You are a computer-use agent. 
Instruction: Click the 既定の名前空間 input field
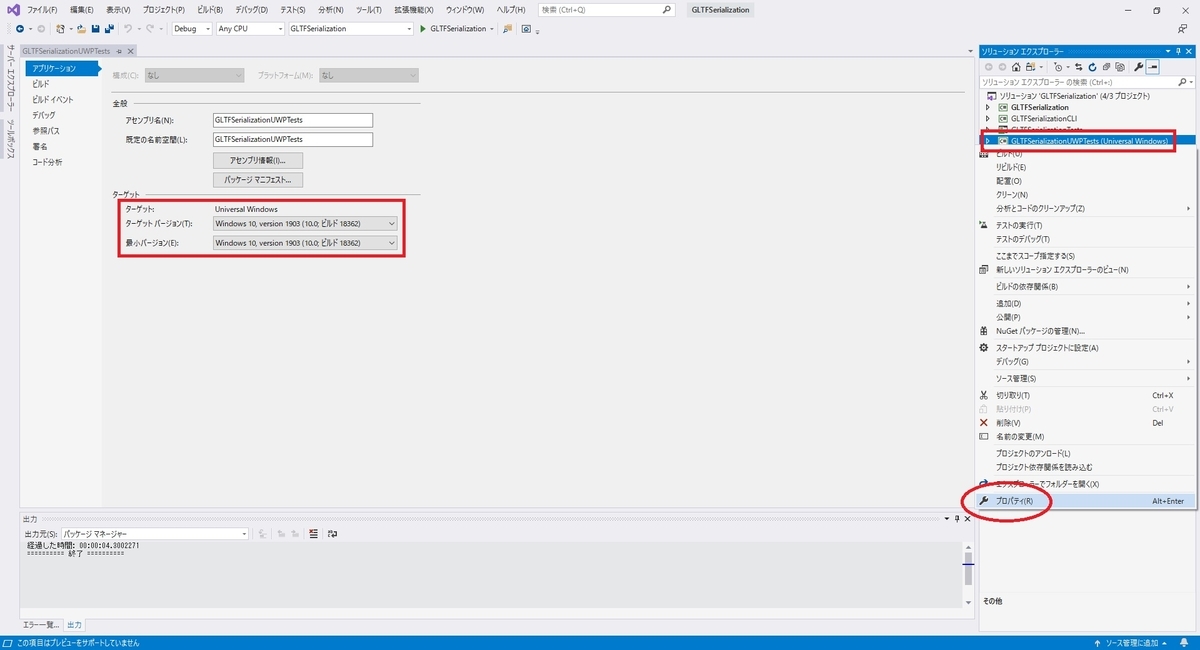(x=293, y=140)
